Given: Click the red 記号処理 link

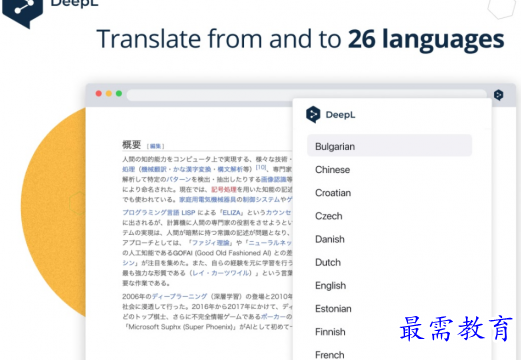Looking at the screenshot, I should click(224, 189).
